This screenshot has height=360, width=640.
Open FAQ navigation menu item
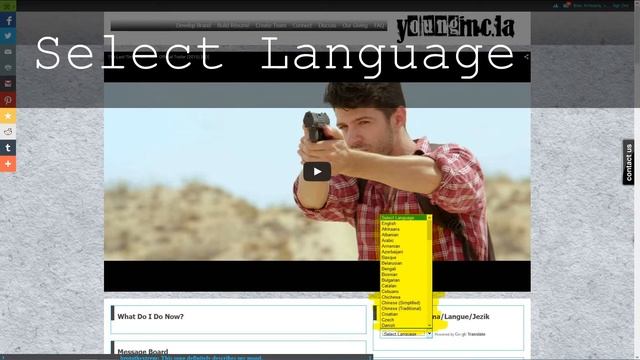379,25
